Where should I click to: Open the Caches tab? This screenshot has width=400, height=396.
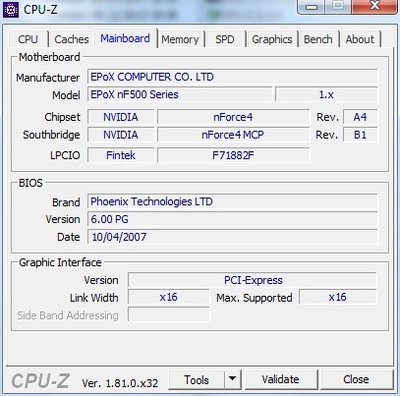71,39
